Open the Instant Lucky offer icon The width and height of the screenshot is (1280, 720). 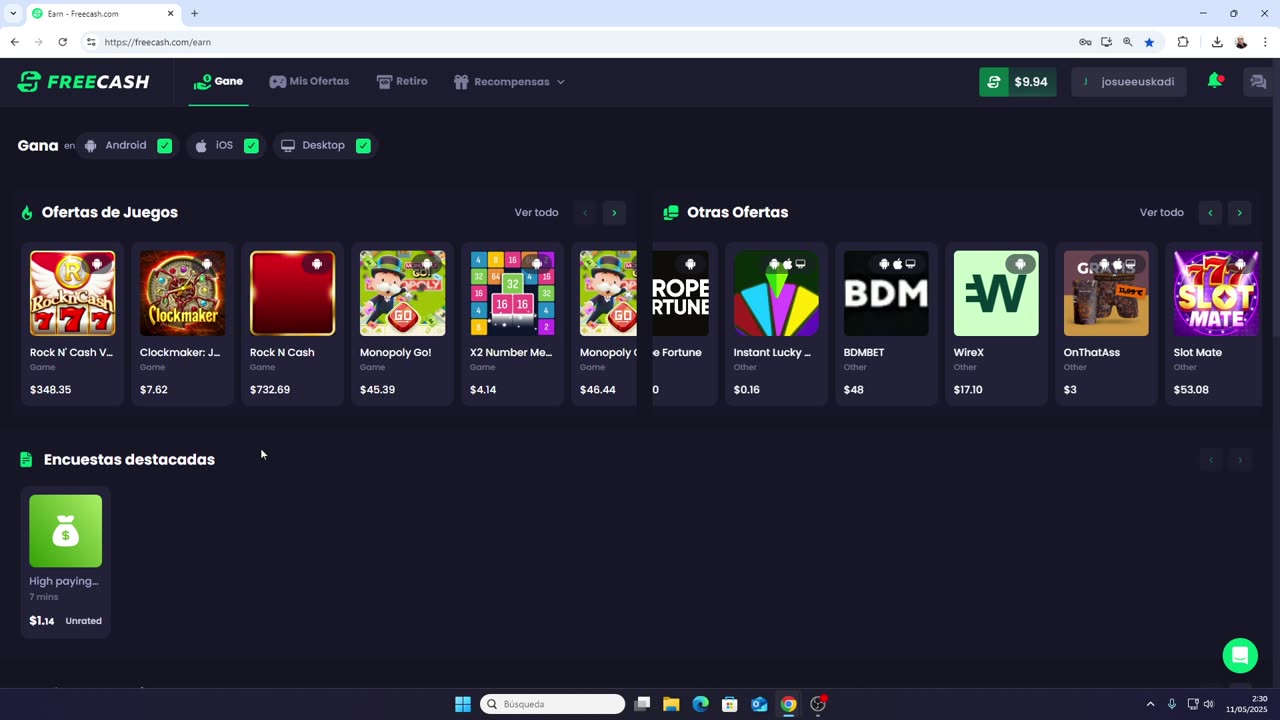tap(776, 293)
